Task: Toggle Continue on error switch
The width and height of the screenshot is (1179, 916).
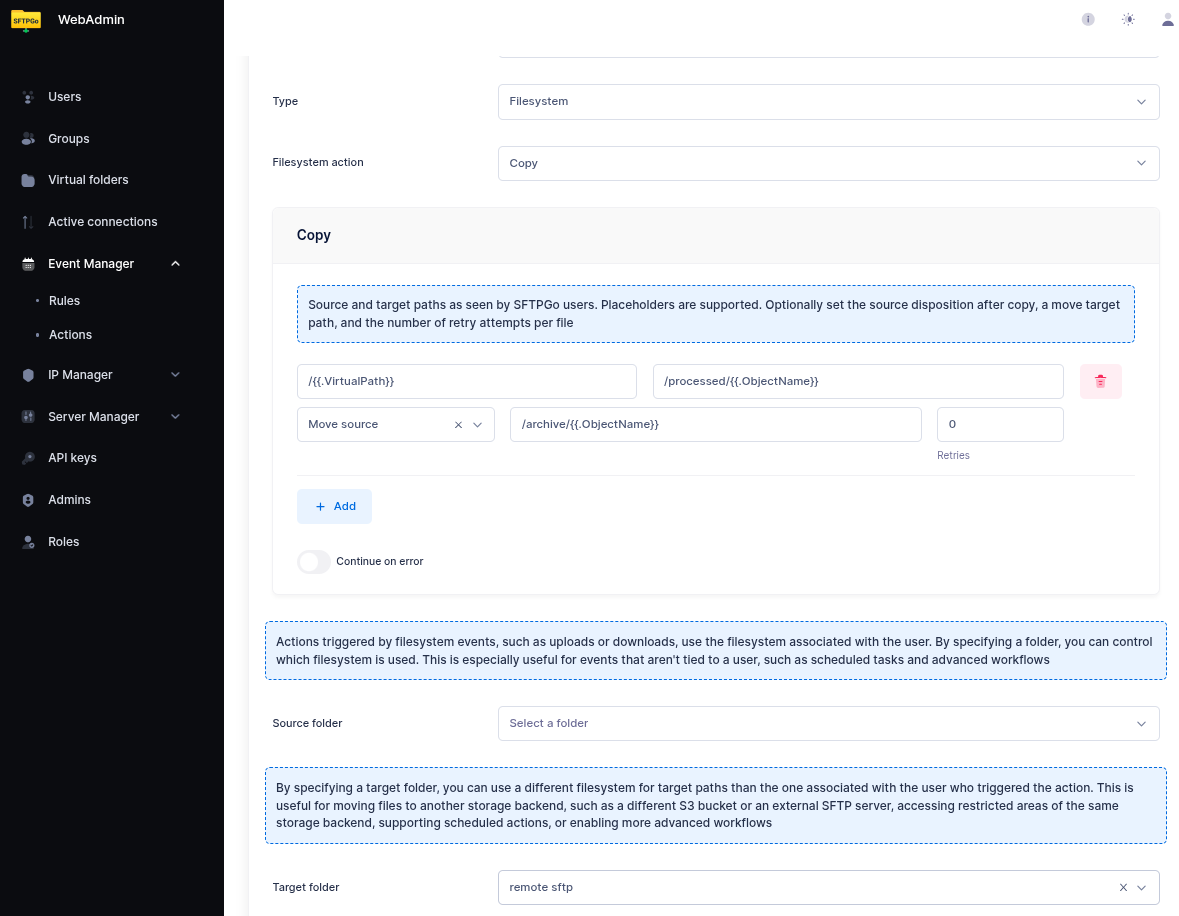Action: pyautogui.click(x=314, y=562)
